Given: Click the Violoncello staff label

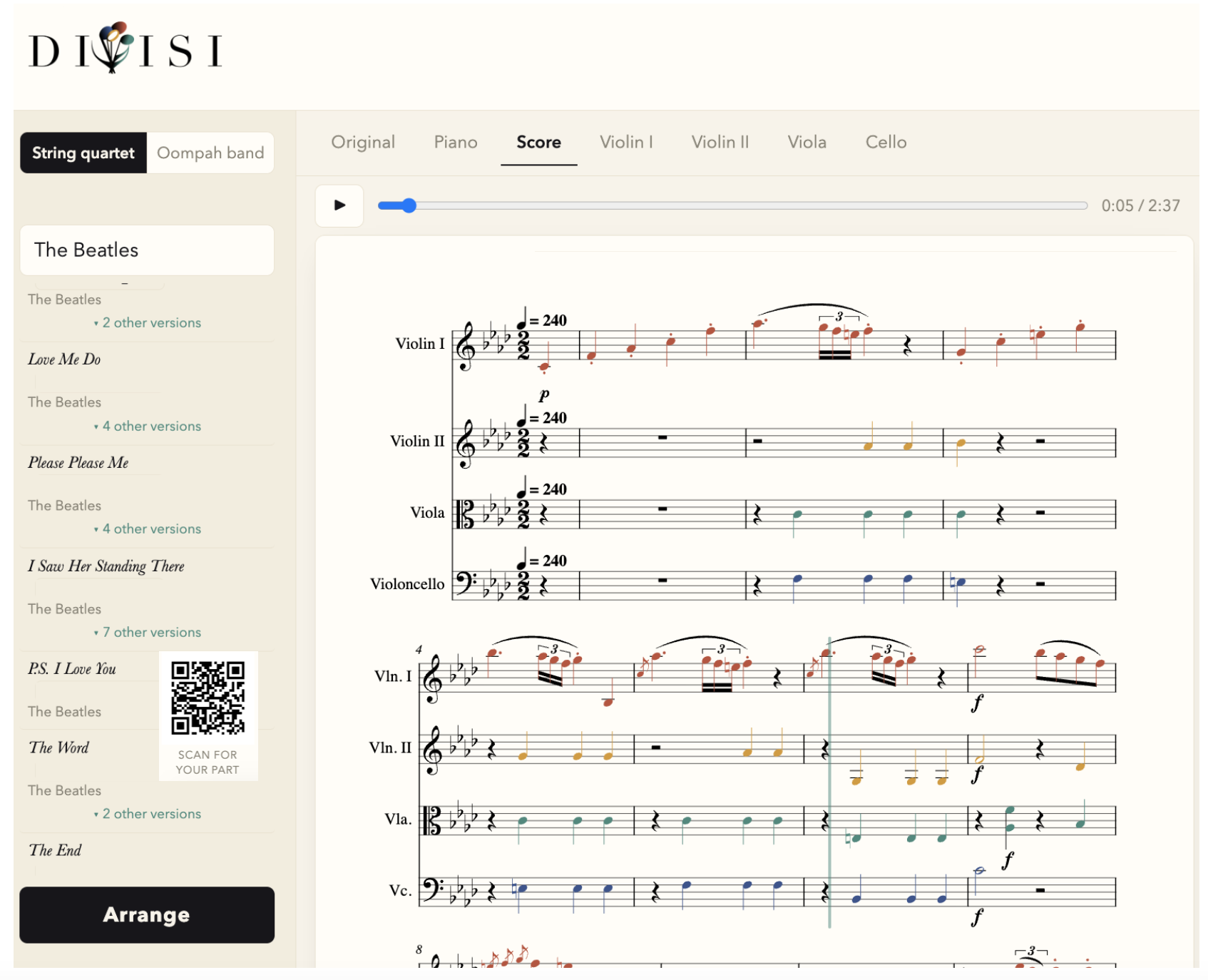Looking at the screenshot, I should [x=407, y=584].
